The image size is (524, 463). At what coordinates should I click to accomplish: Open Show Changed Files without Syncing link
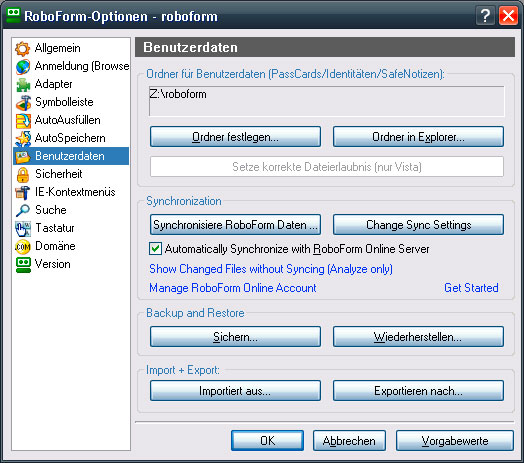(271, 269)
